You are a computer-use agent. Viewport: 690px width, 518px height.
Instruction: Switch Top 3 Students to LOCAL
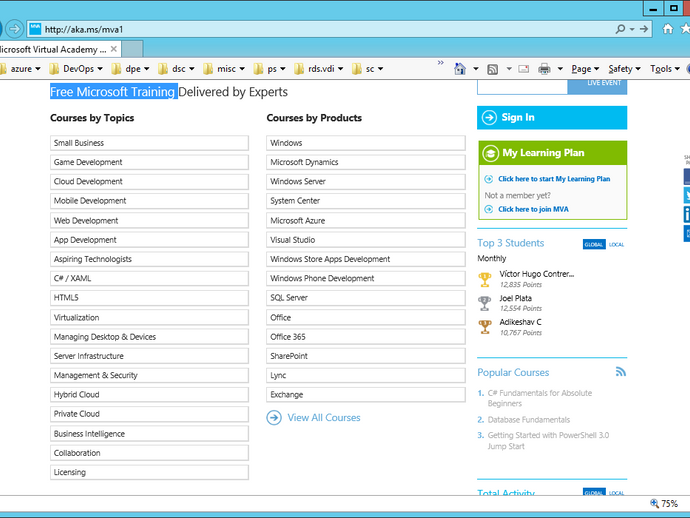(616, 244)
